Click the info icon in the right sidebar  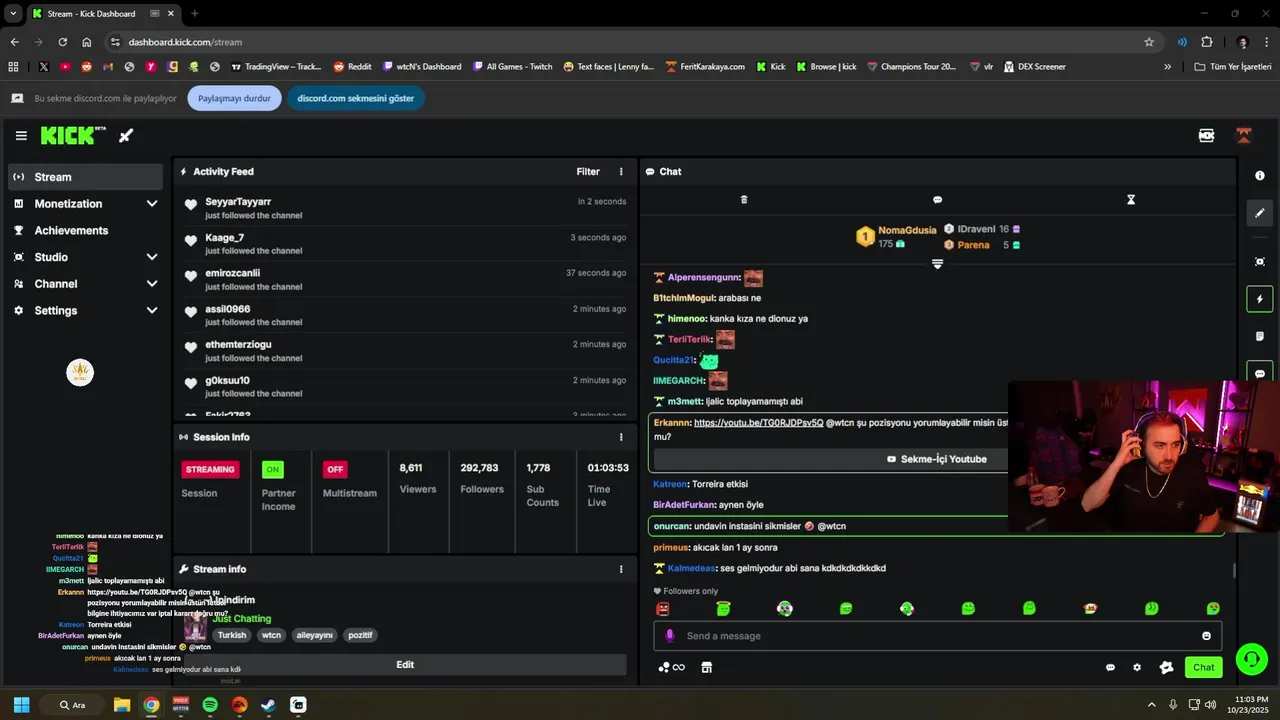(1260, 176)
